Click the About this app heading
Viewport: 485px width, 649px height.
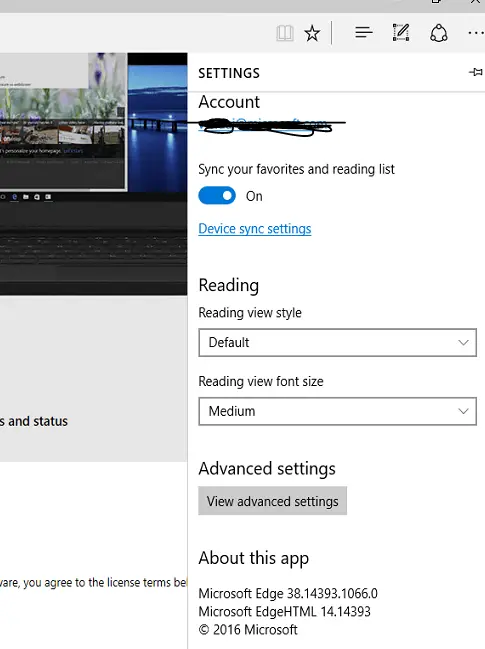click(253, 558)
